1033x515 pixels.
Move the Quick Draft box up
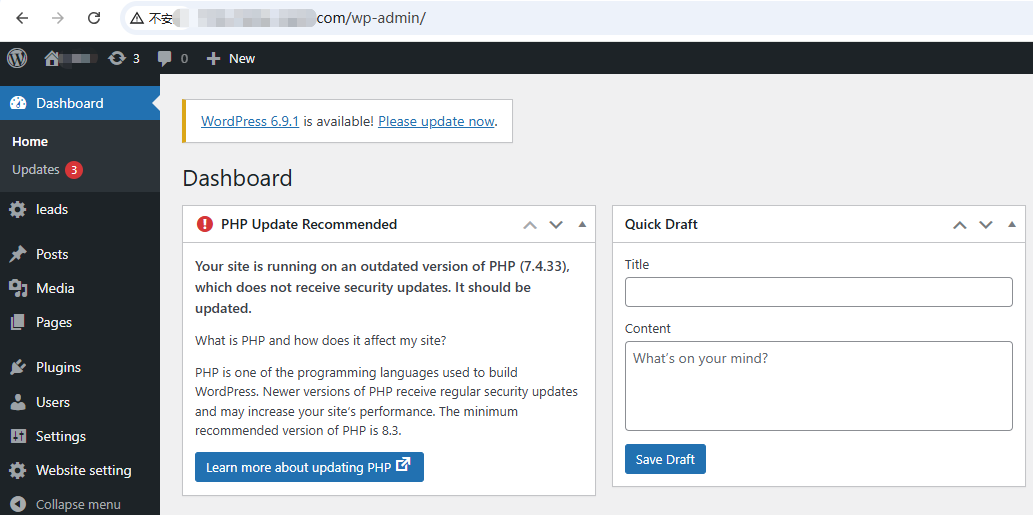pyautogui.click(x=960, y=225)
